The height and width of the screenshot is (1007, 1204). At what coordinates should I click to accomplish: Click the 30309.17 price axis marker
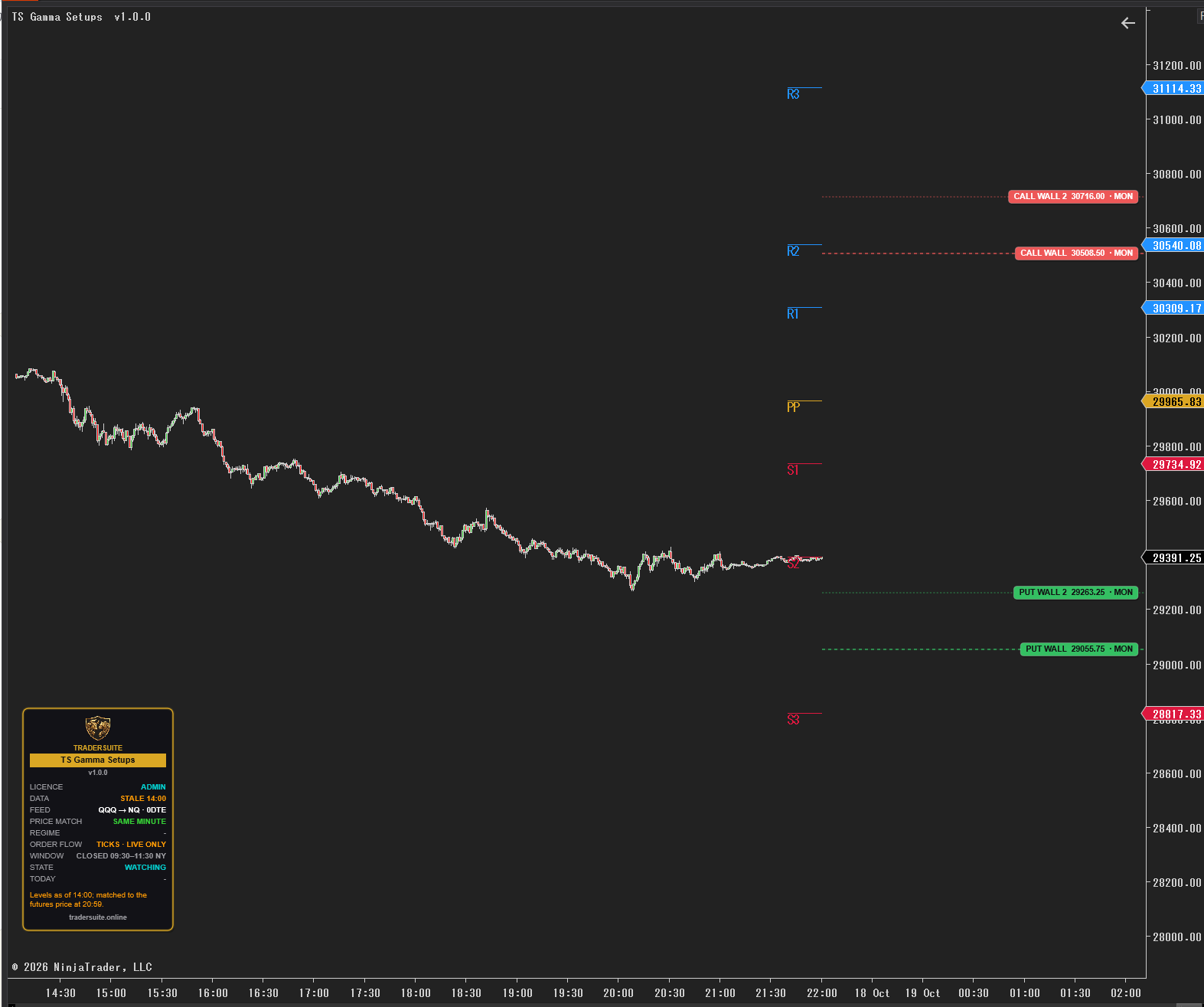(1173, 309)
